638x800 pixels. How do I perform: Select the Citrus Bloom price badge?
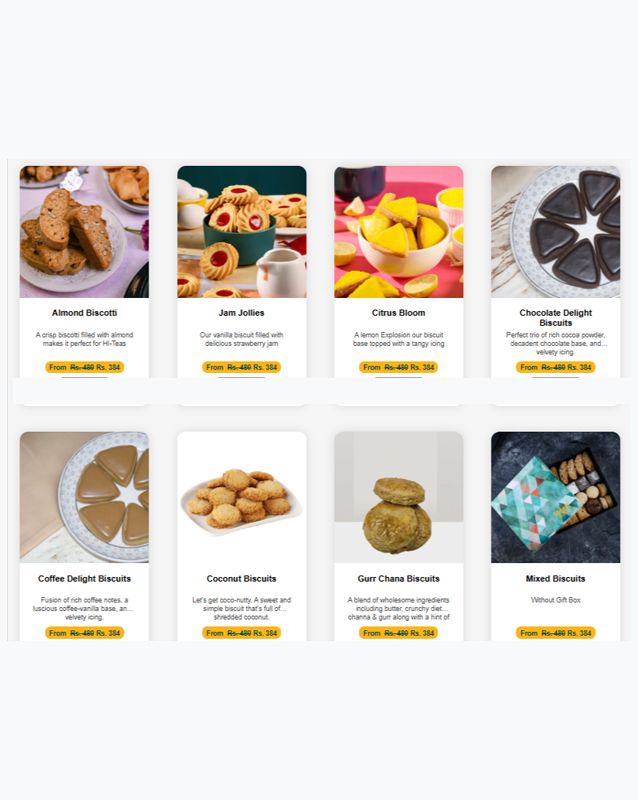click(x=399, y=367)
